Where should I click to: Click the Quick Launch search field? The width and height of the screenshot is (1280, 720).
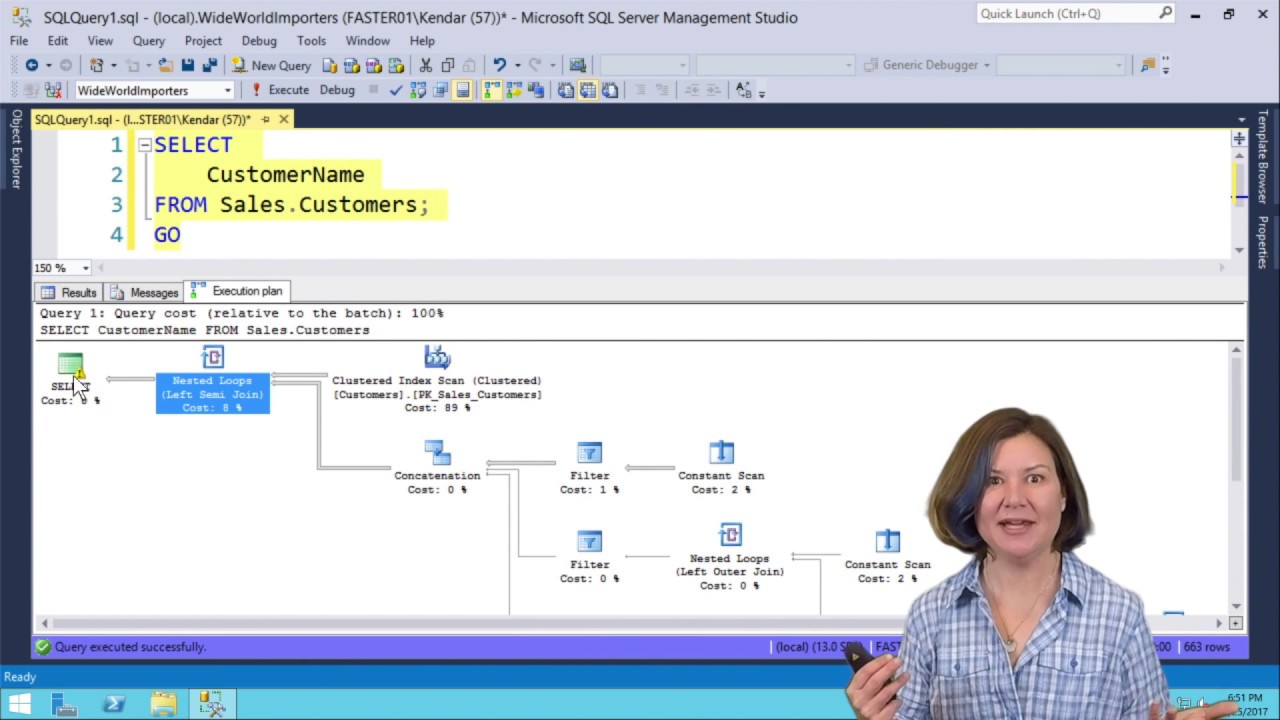click(x=1075, y=14)
